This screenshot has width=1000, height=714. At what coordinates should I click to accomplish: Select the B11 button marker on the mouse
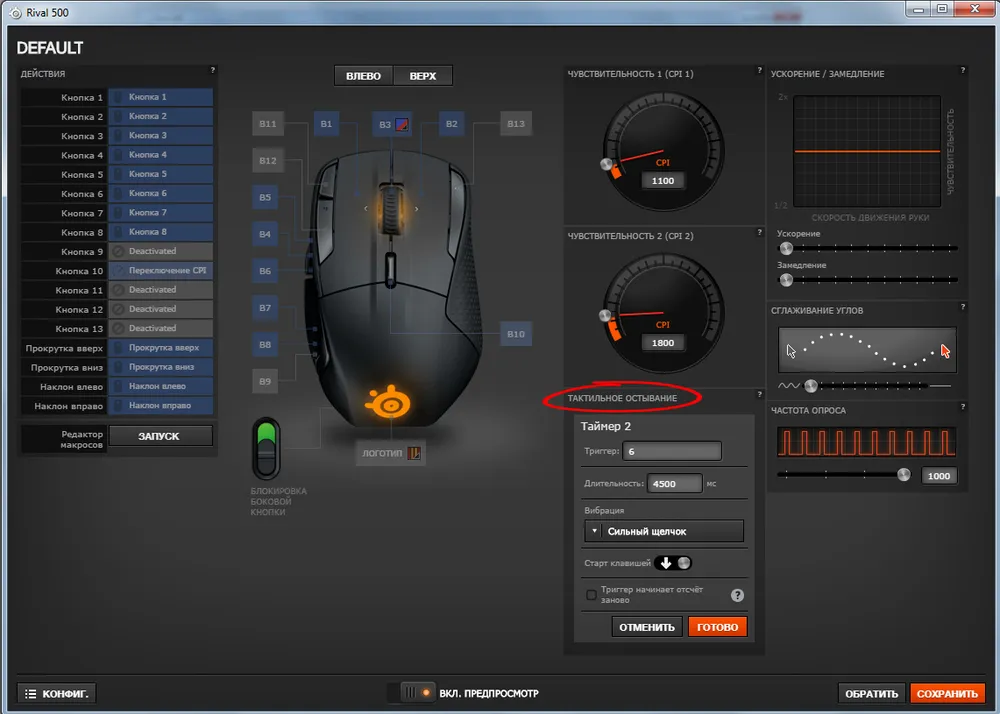(267, 124)
